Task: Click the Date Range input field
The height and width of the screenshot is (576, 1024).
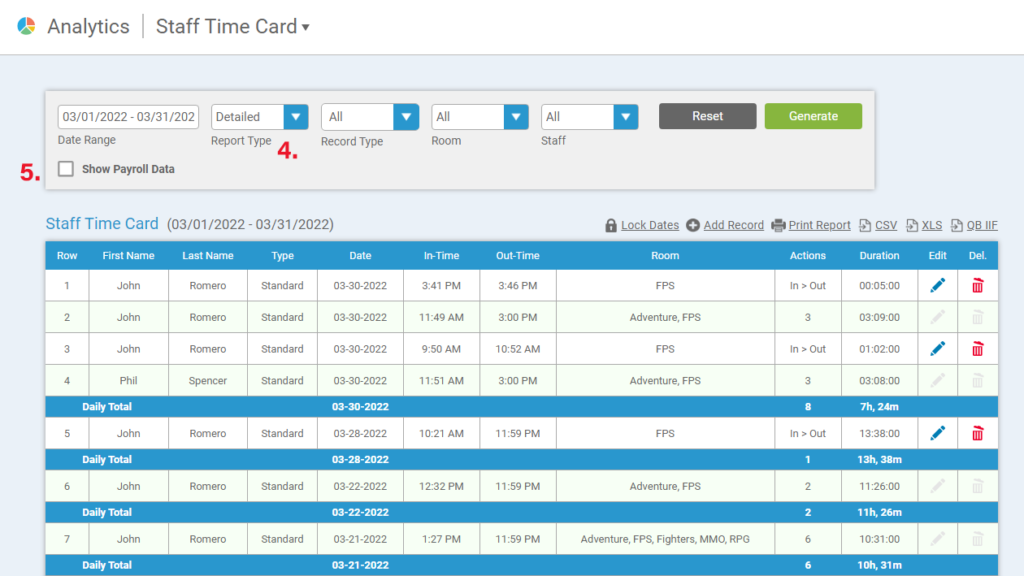Action: coord(128,116)
